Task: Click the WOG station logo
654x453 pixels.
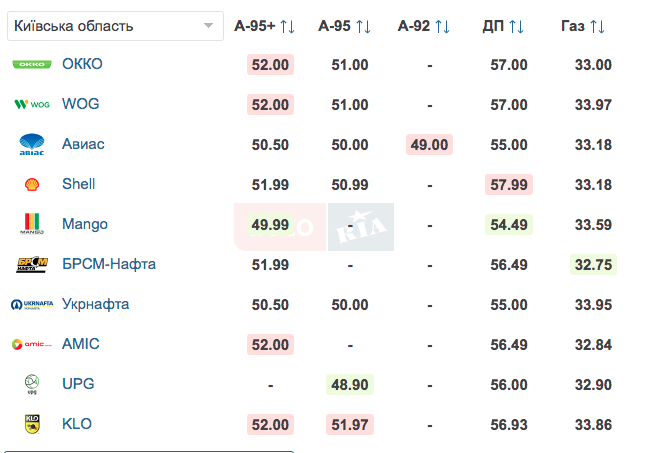Action: pos(31,104)
